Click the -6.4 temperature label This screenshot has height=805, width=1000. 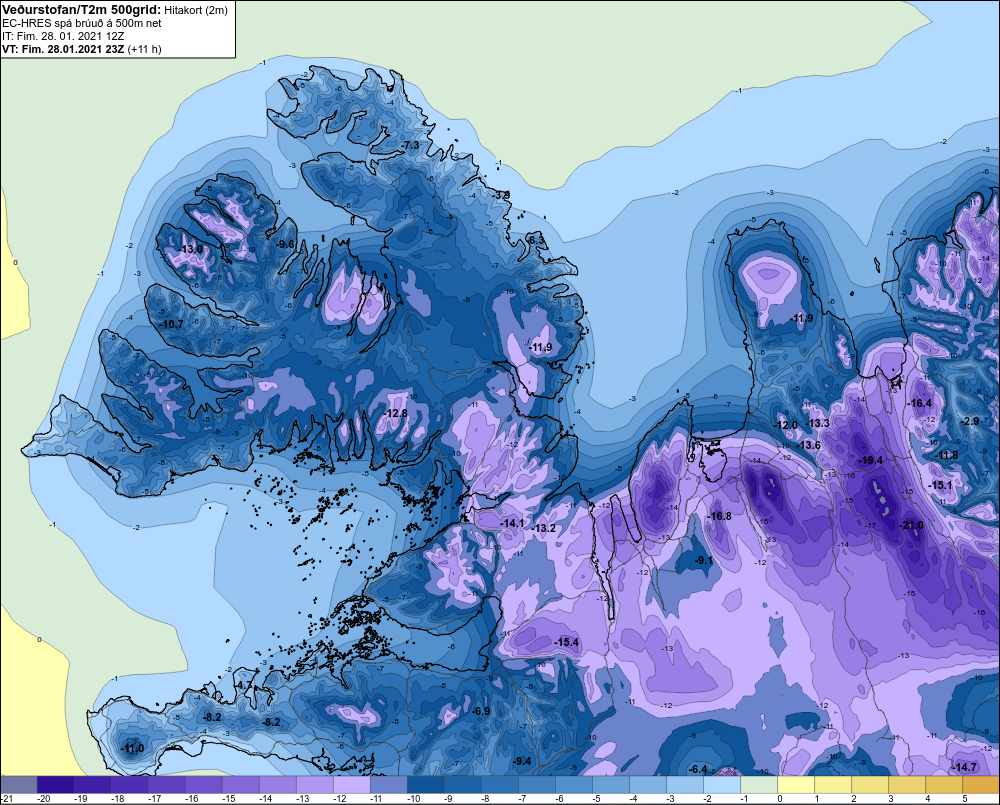tap(699, 769)
